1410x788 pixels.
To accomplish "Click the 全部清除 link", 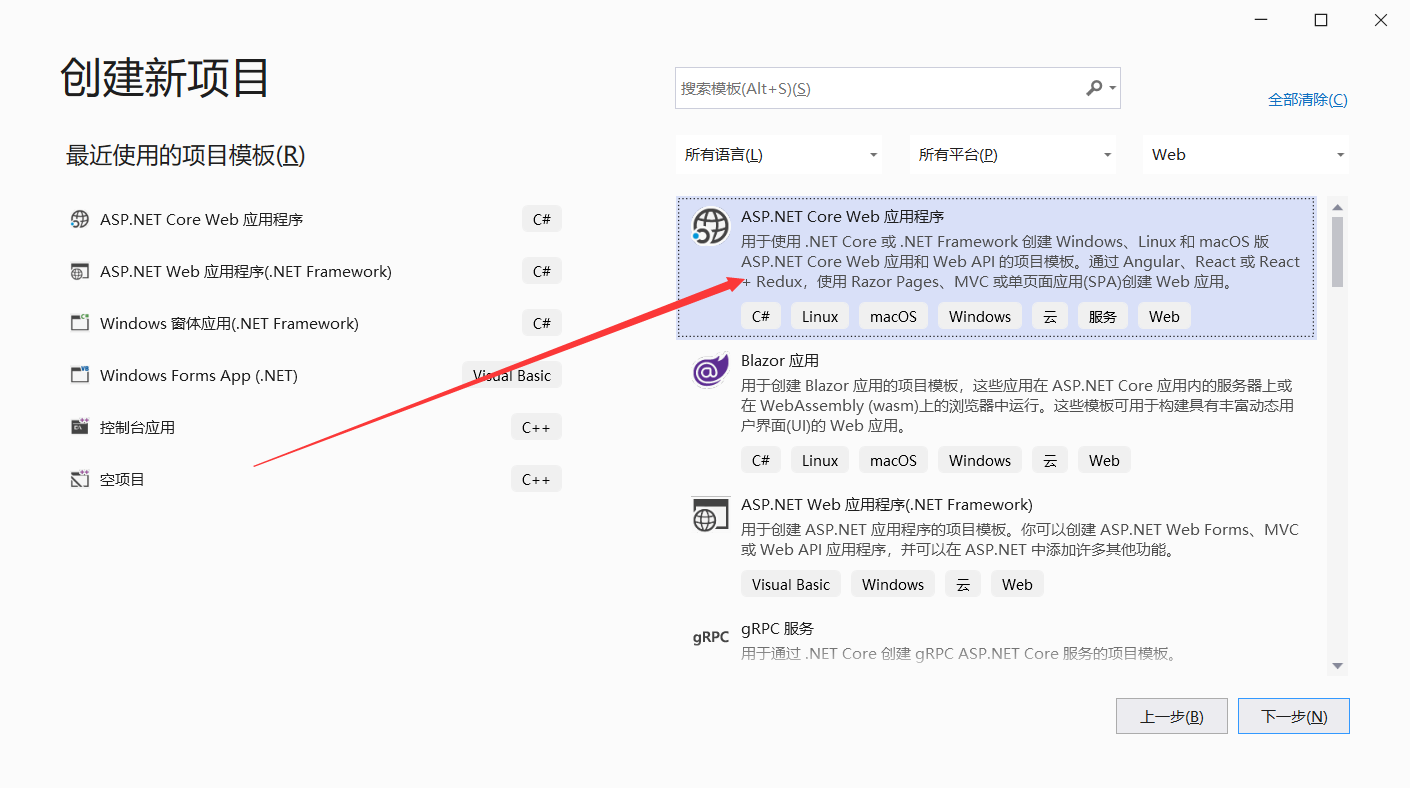I will click(x=1308, y=100).
